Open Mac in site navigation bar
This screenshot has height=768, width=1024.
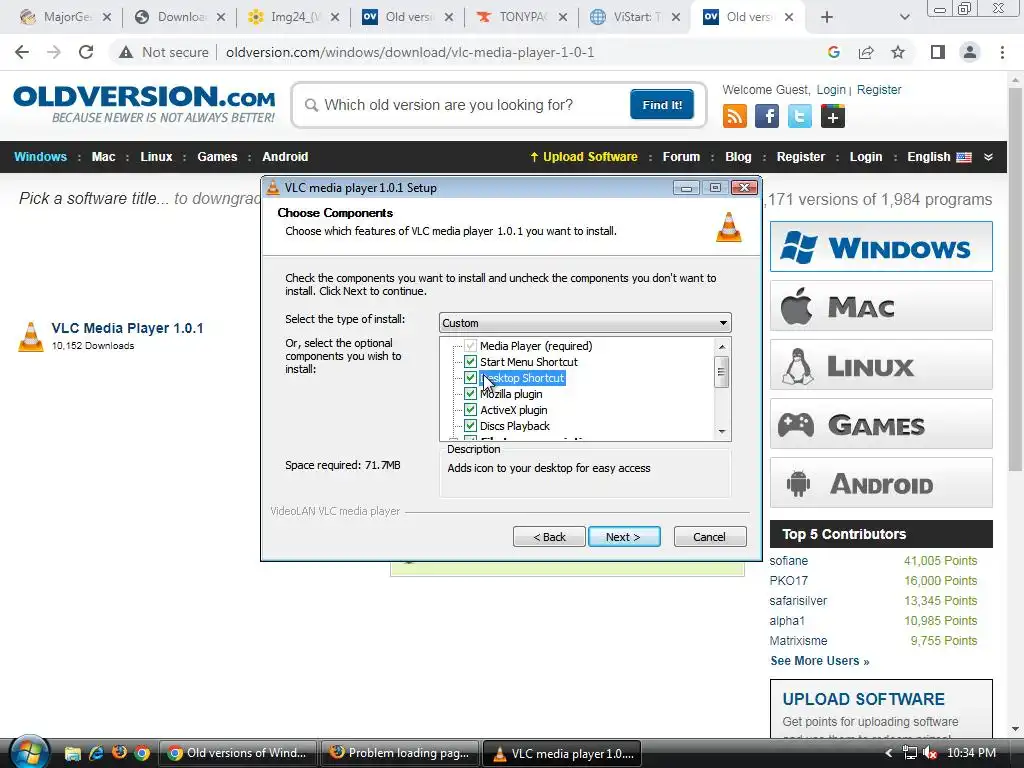[x=103, y=157]
